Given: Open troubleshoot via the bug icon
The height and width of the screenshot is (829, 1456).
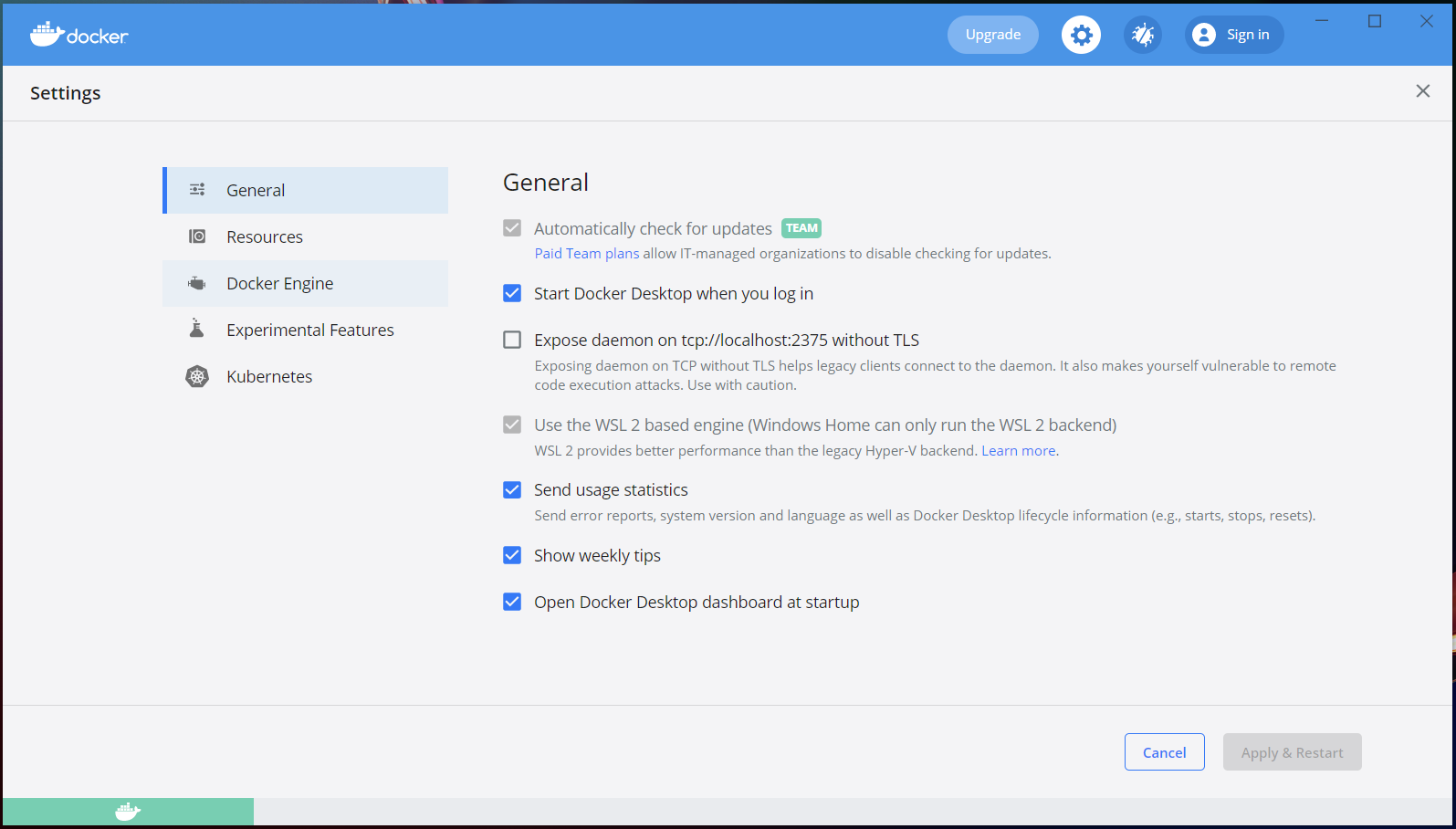Looking at the screenshot, I should (1143, 35).
